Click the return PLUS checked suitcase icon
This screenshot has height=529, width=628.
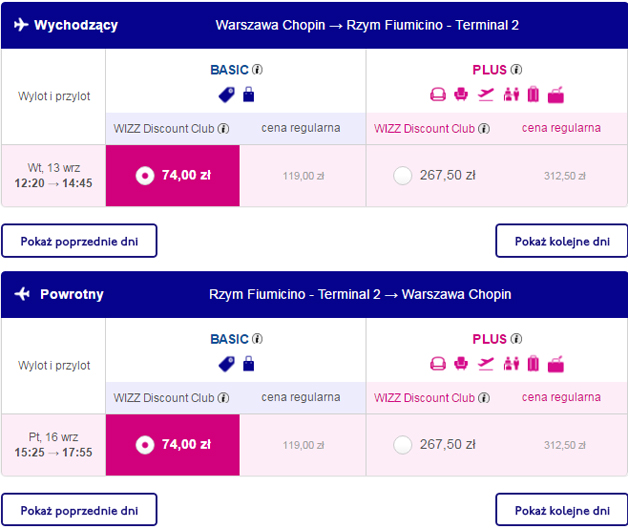533,364
